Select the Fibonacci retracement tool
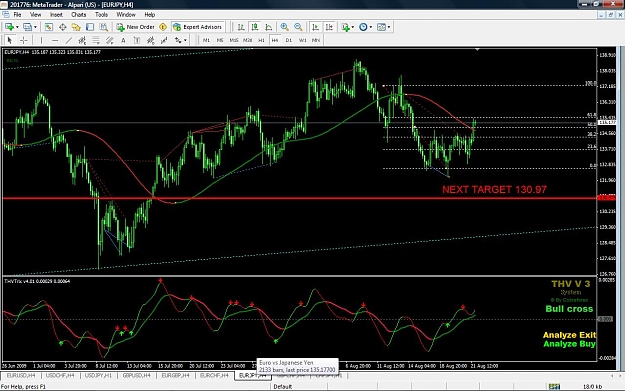Image resolution: width=625 pixels, height=391 pixels. click(x=96, y=40)
